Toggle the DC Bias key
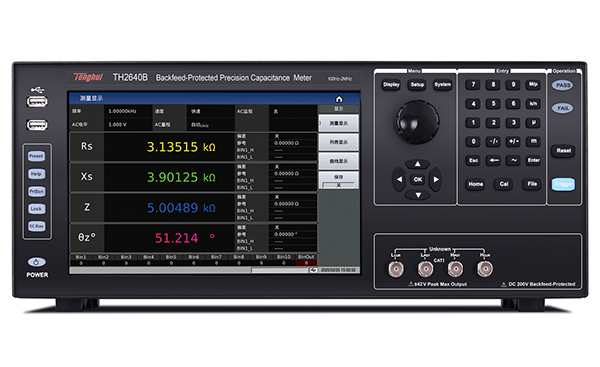 (x=36, y=226)
